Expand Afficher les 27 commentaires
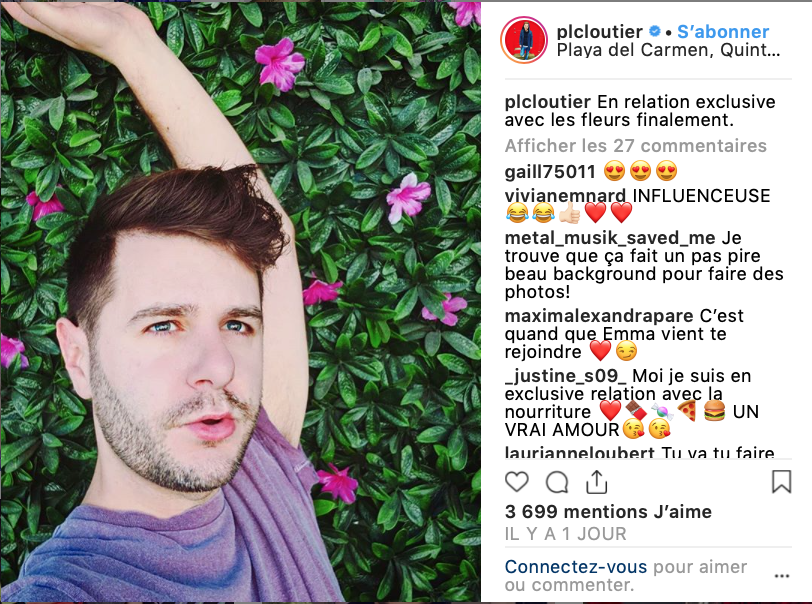Image resolution: width=812 pixels, height=604 pixels. (x=635, y=146)
